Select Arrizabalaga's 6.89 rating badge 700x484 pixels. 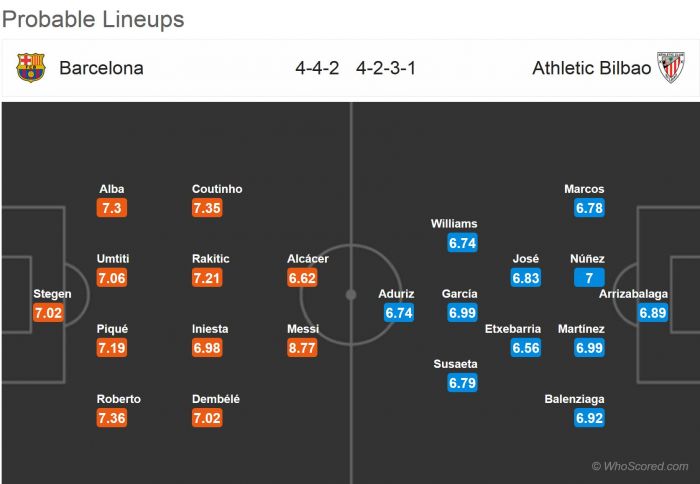point(653,313)
